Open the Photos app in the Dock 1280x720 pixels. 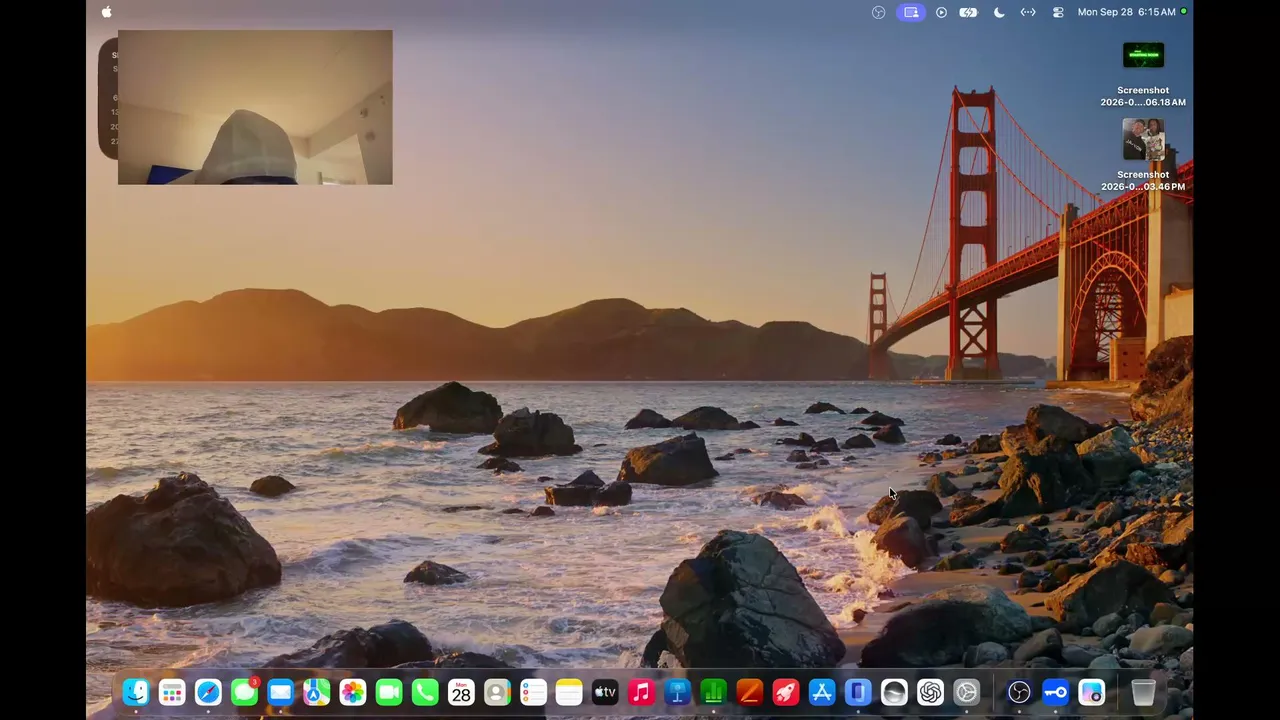coord(352,692)
